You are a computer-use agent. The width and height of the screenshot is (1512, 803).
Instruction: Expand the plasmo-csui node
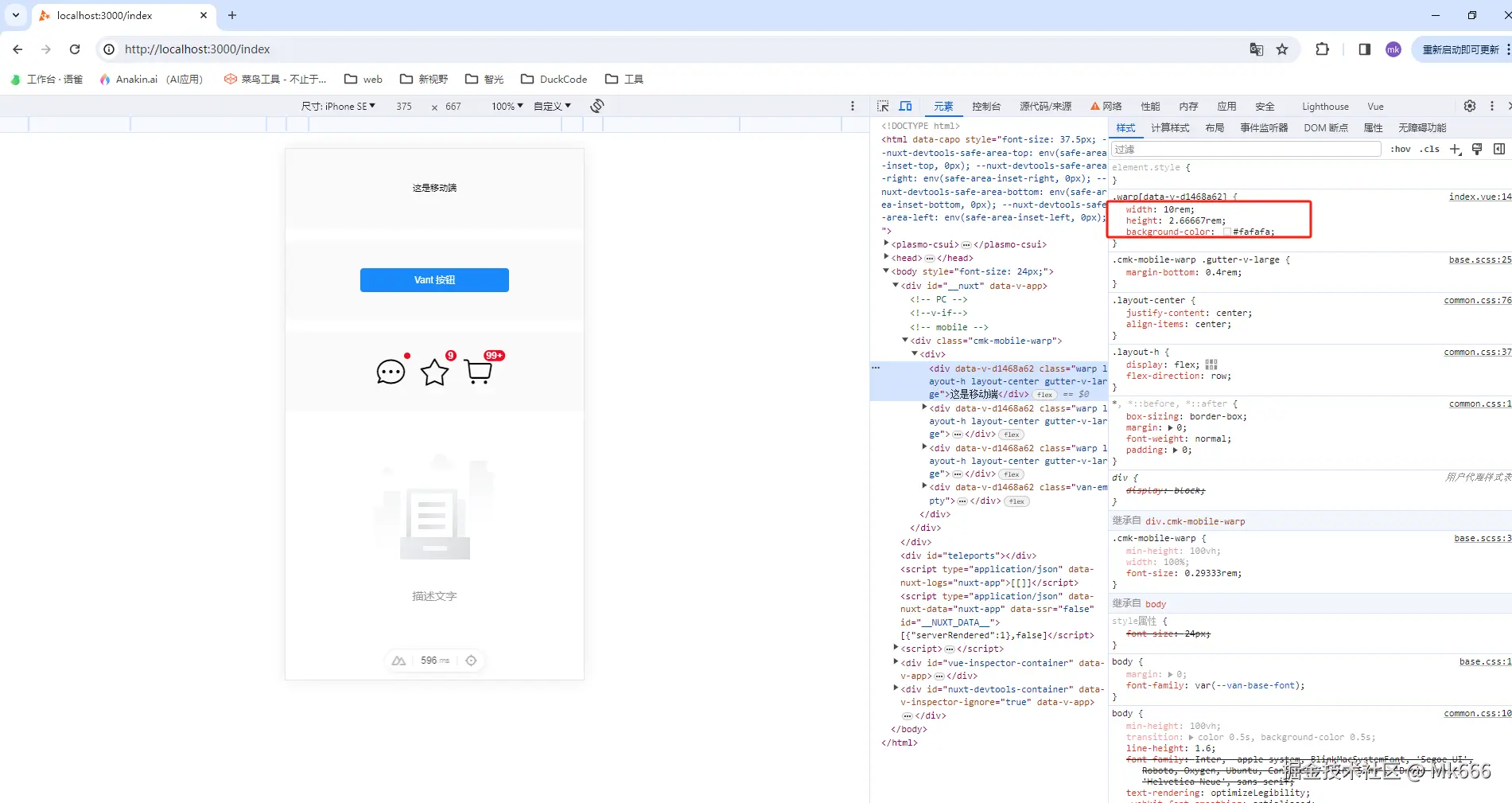click(x=886, y=244)
